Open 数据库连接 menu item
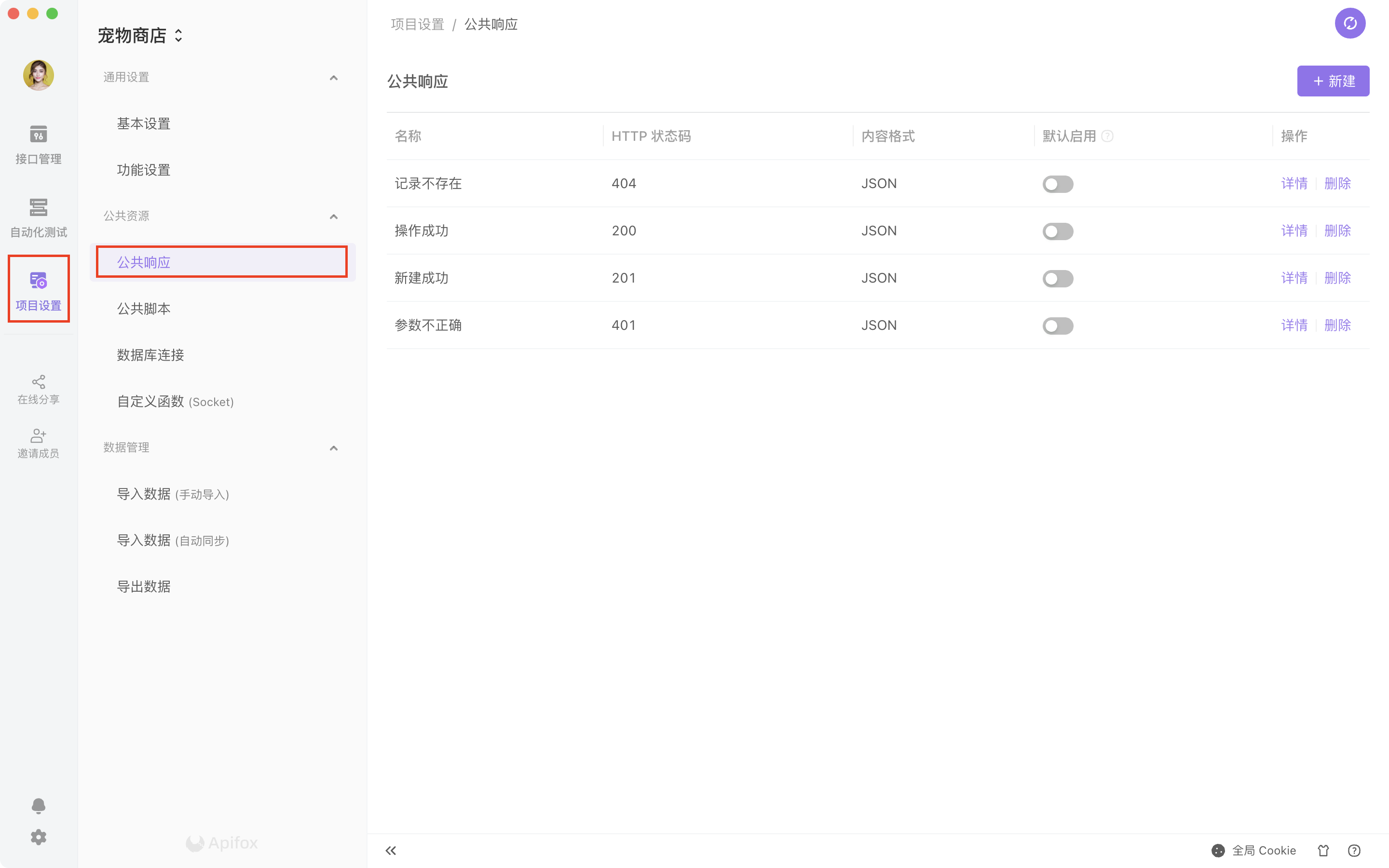The width and height of the screenshot is (1389, 868). [x=150, y=355]
